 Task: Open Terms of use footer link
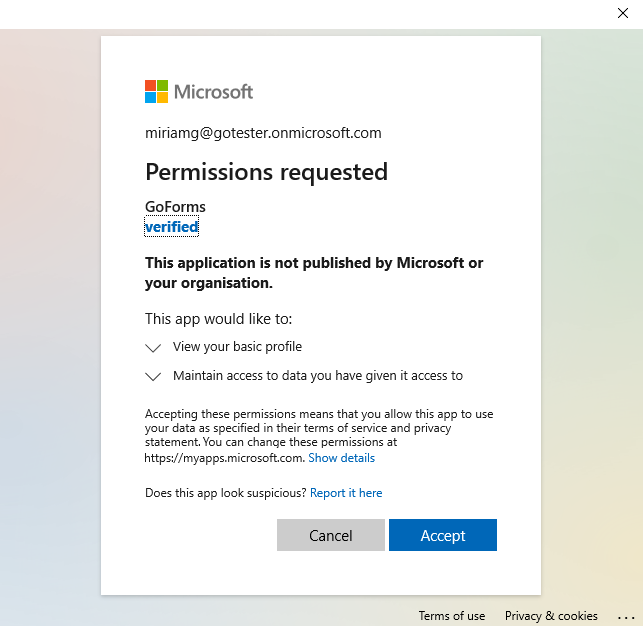[451, 615]
